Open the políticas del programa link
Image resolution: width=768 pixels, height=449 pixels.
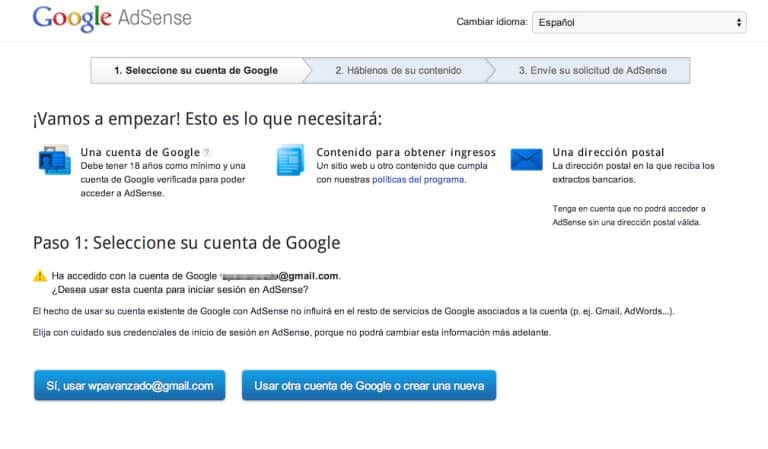coord(418,179)
